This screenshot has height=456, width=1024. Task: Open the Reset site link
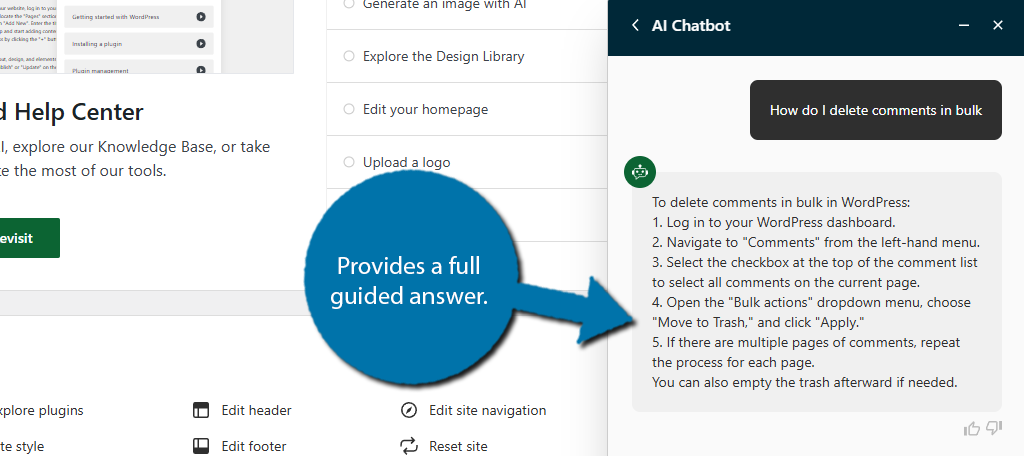(x=458, y=447)
